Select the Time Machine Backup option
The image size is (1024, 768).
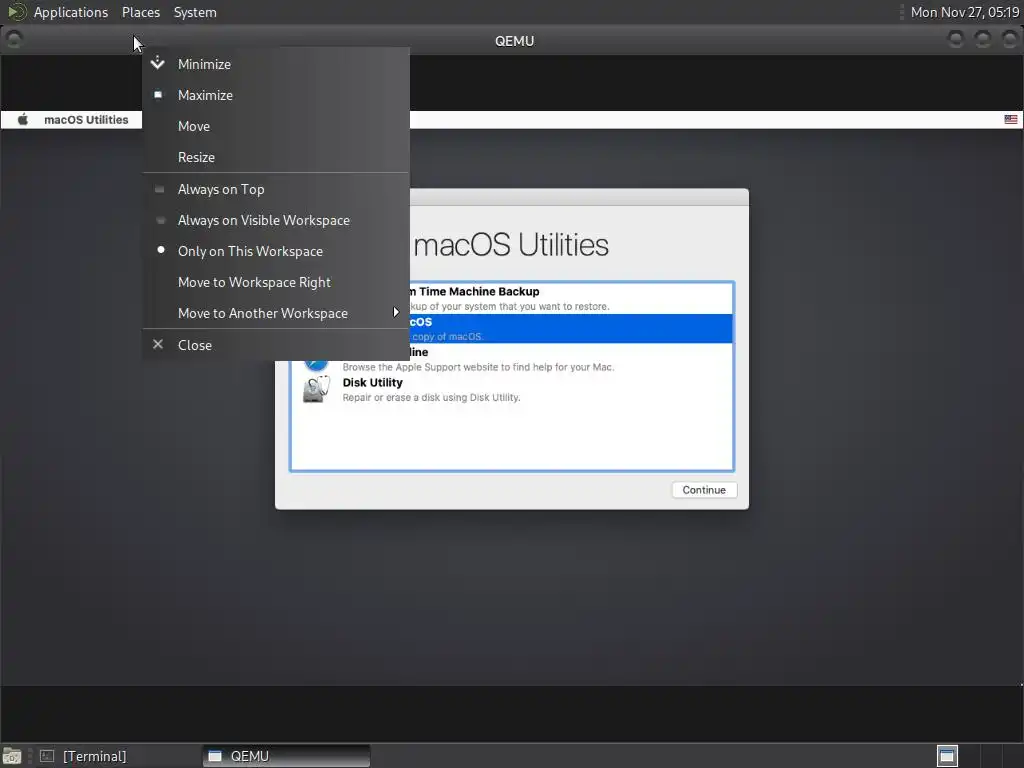tap(512, 298)
